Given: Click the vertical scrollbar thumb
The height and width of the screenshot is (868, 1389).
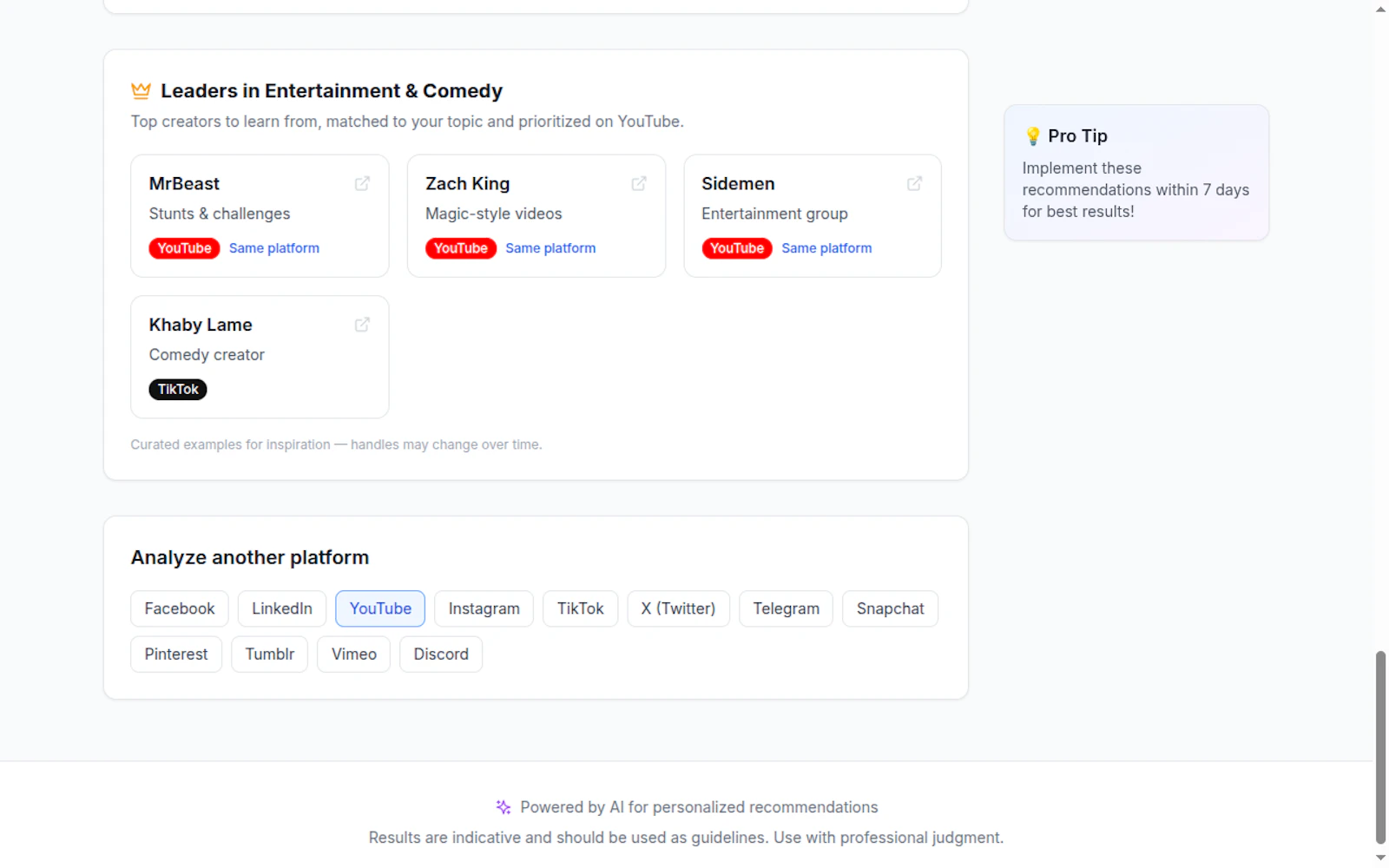Looking at the screenshot, I should [x=1380, y=746].
